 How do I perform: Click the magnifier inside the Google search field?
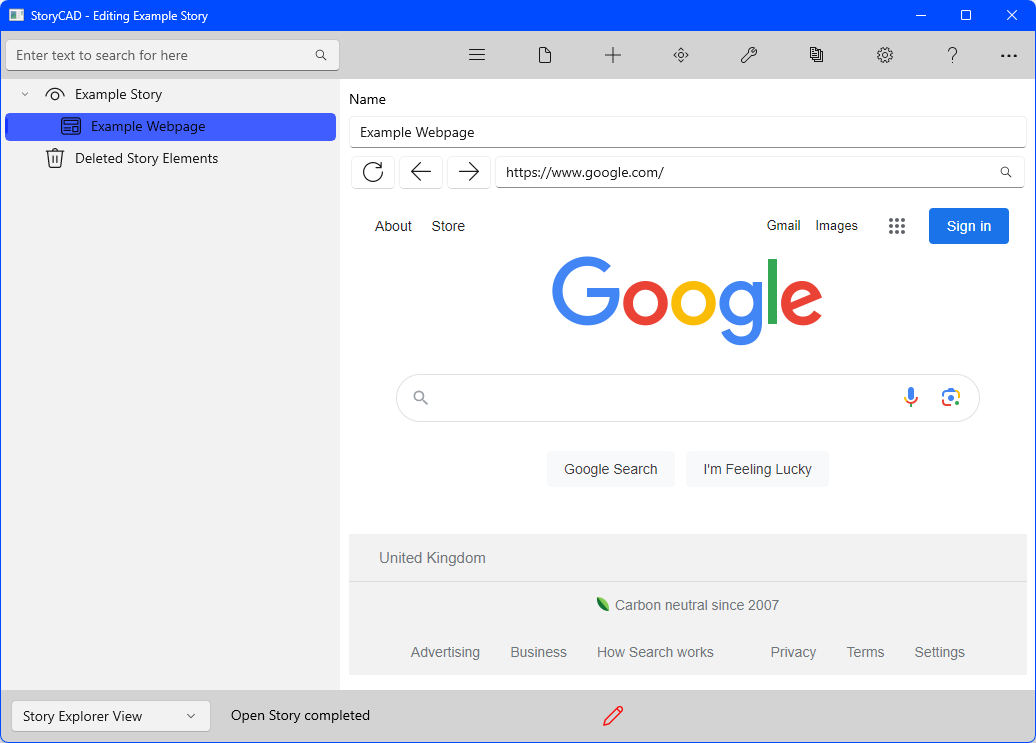tap(420, 398)
